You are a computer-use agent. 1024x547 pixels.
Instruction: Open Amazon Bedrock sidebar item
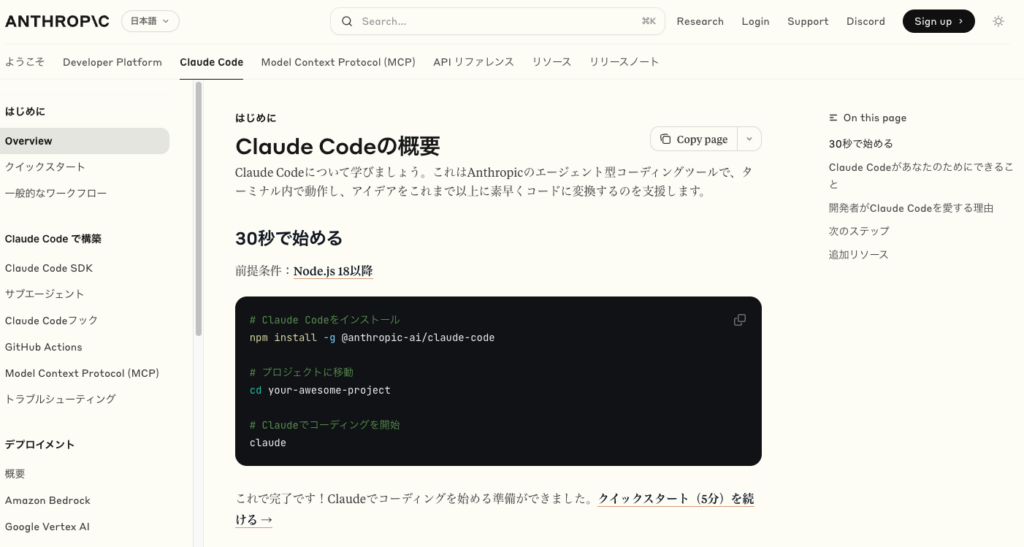48,501
